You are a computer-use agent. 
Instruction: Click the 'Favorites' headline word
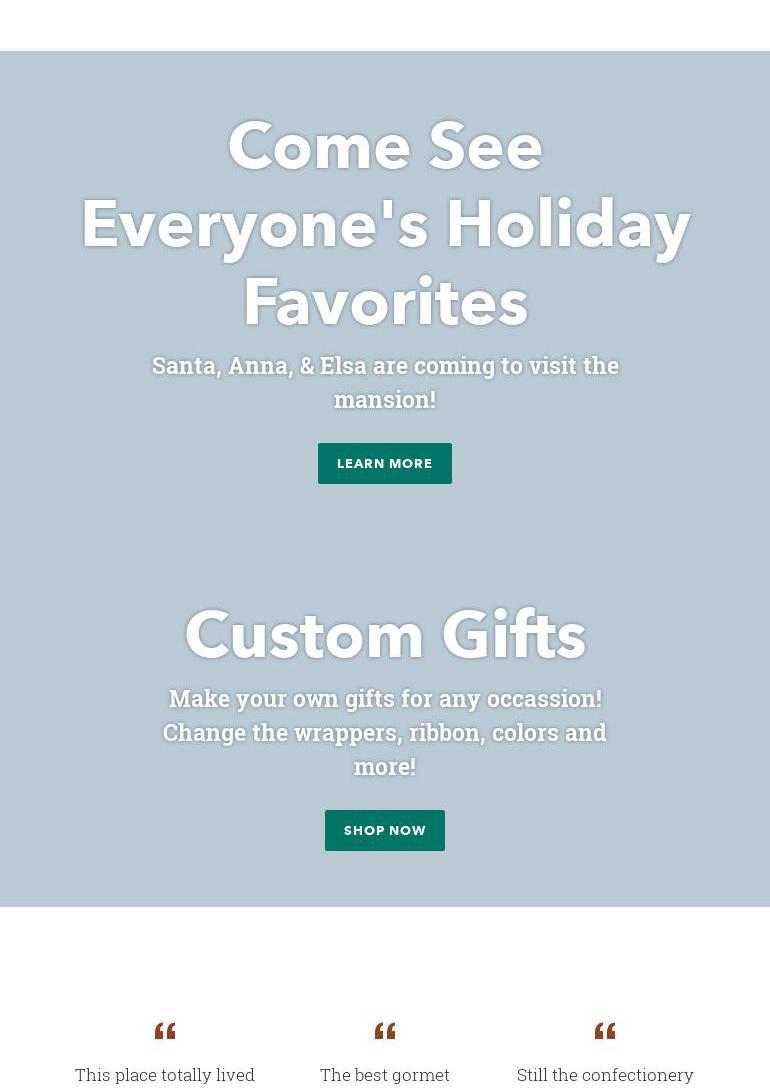coord(385,302)
